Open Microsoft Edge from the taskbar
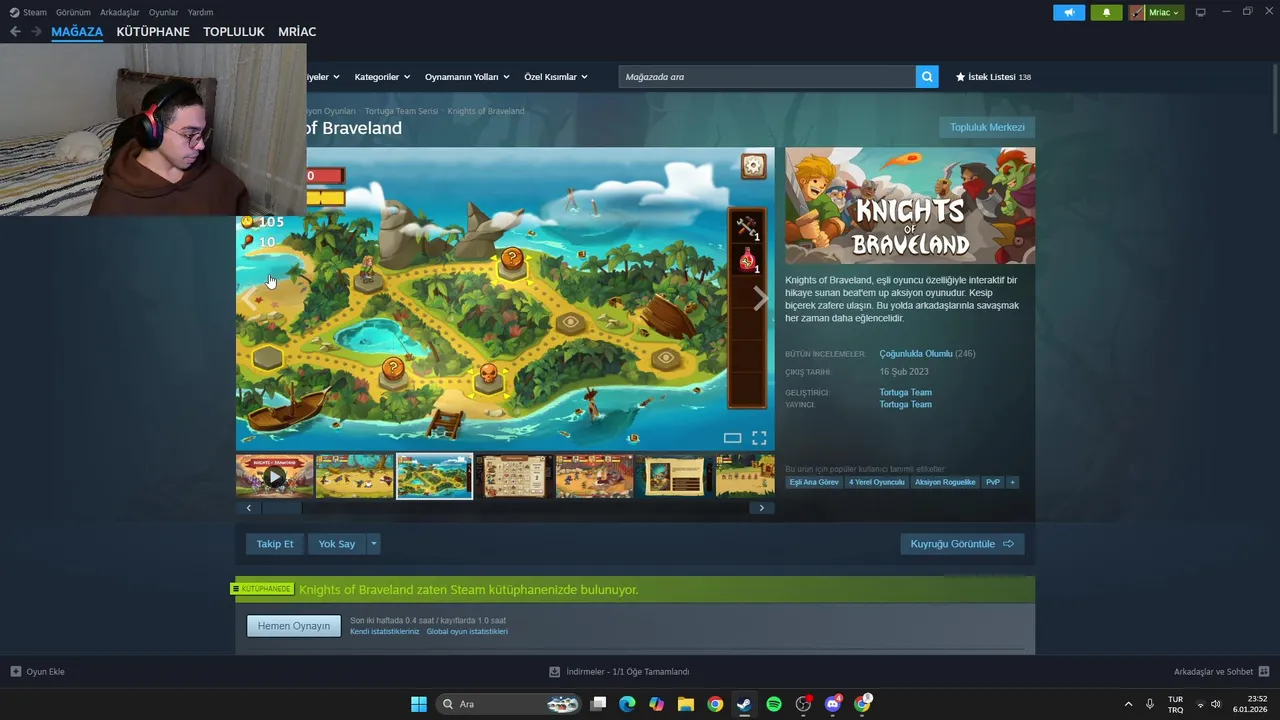 [x=627, y=704]
